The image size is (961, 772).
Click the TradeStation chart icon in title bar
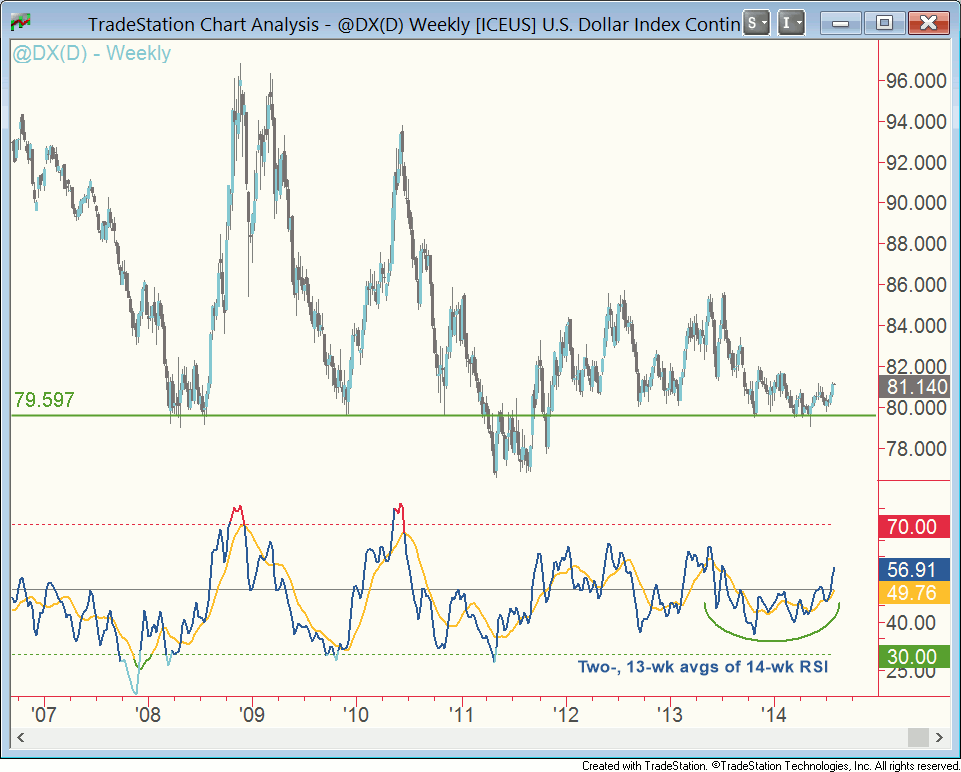pyautogui.click(x=18, y=22)
